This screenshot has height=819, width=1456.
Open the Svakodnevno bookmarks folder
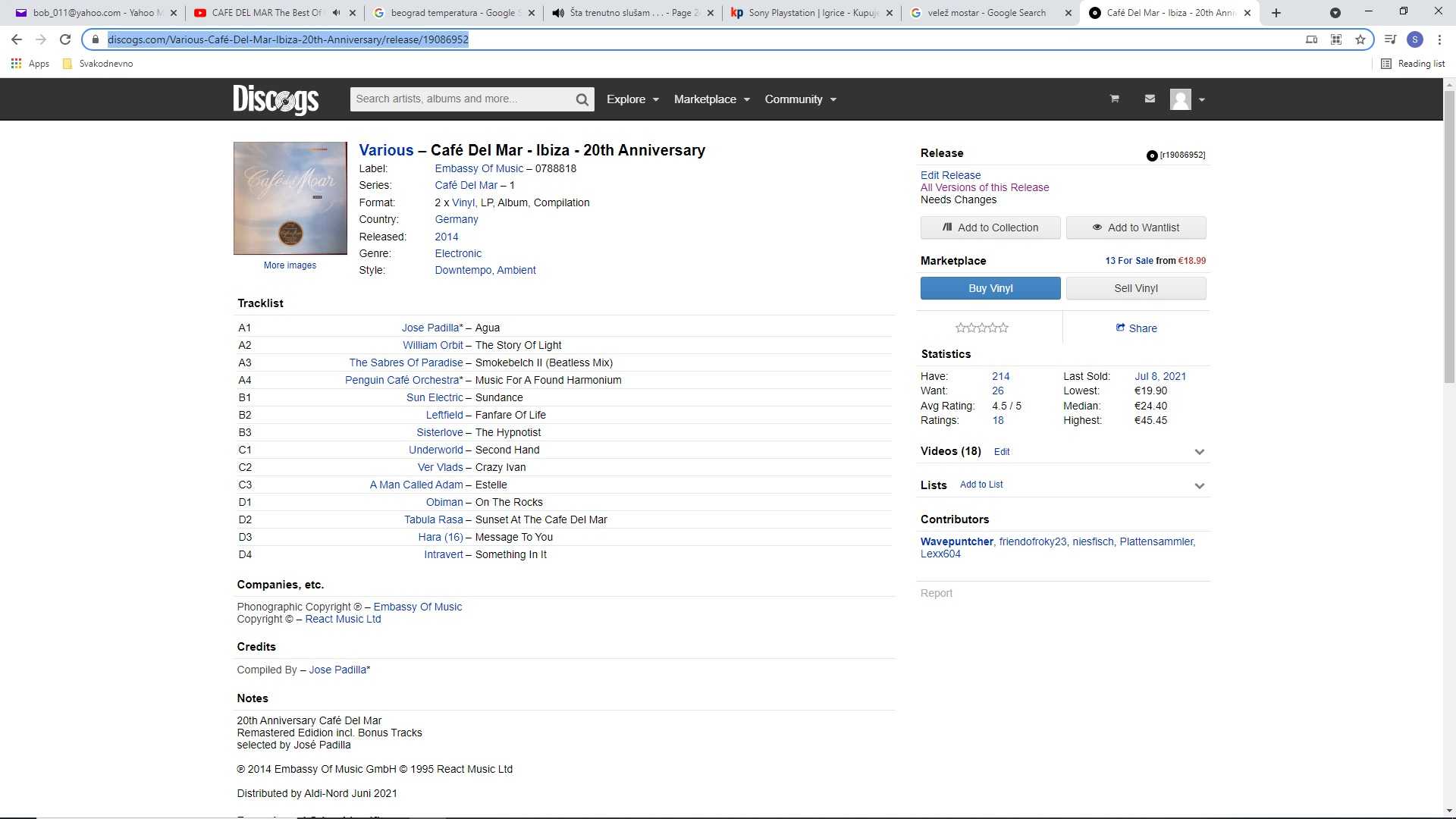(x=98, y=64)
